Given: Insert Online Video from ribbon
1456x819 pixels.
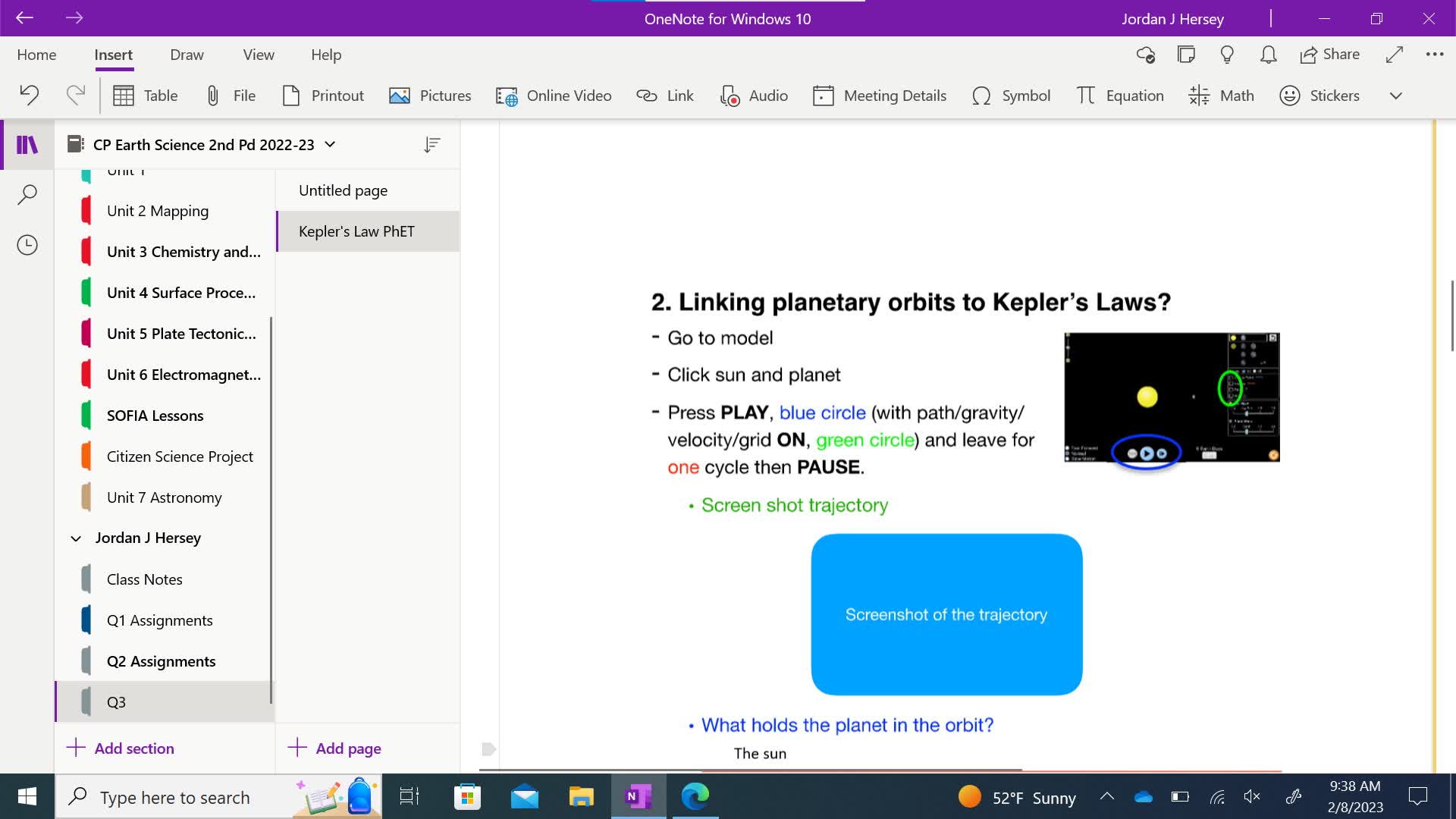Looking at the screenshot, I should point(554,96).
